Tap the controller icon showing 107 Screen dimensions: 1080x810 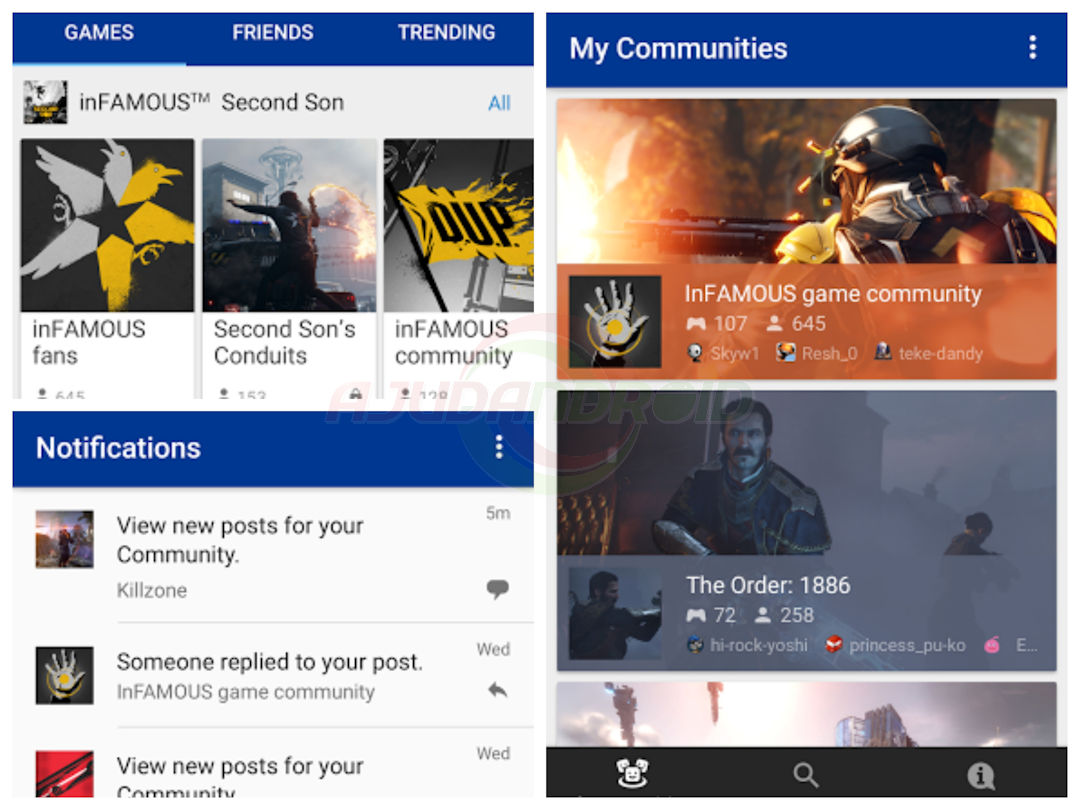click(696, 323)
